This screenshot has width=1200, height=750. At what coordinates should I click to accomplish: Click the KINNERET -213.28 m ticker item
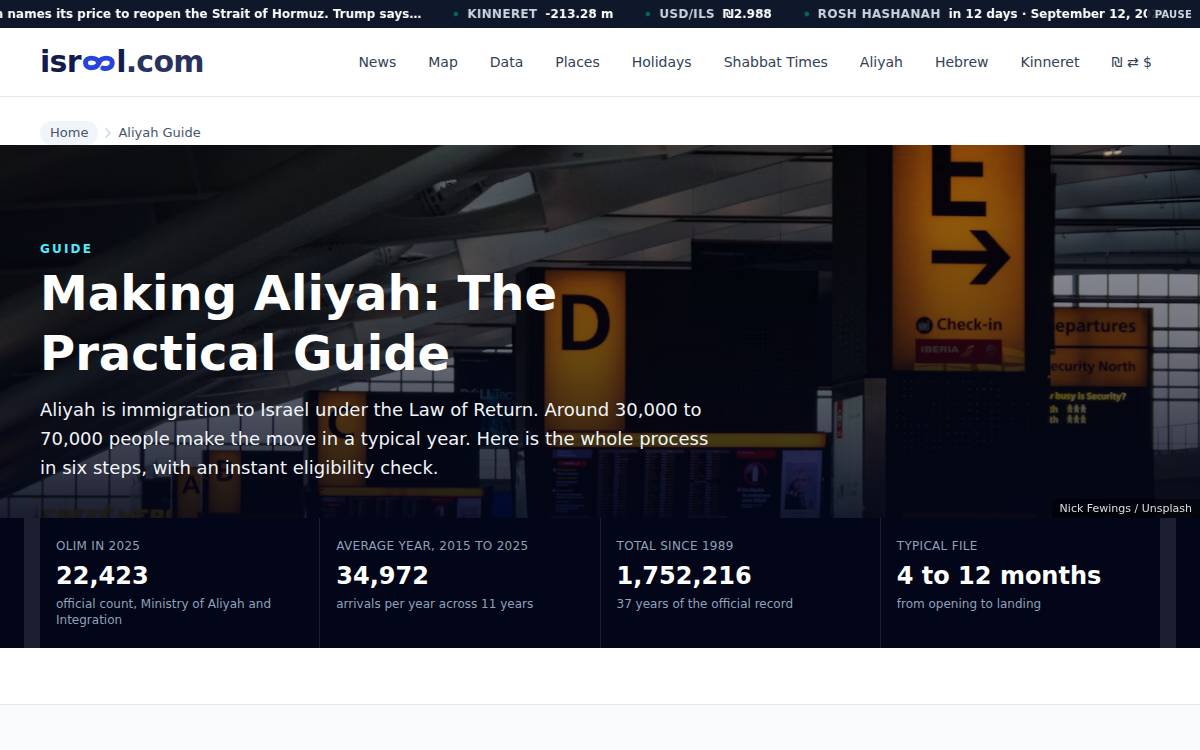540,14
